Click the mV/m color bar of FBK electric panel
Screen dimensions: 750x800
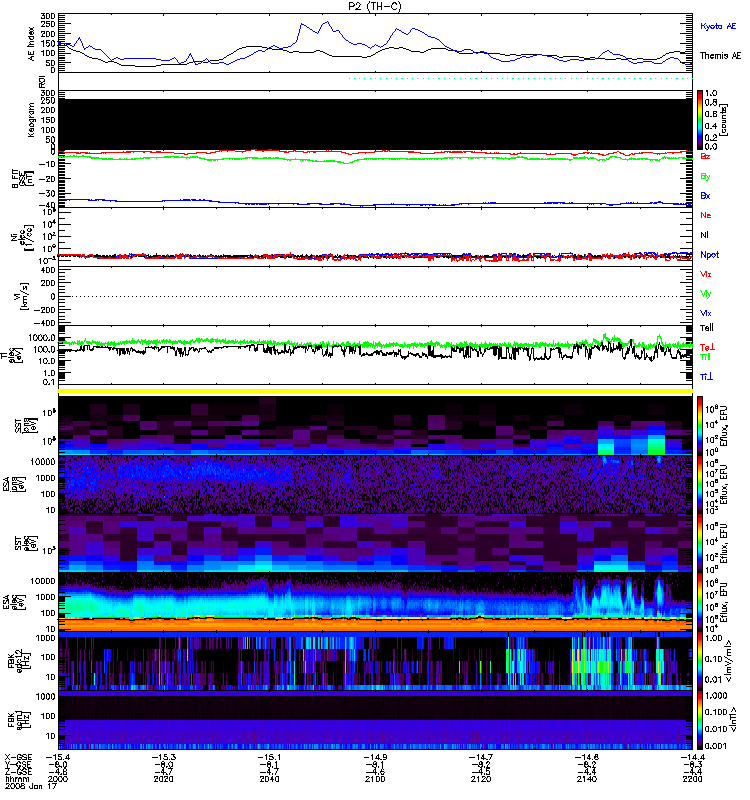coord(700,661)
